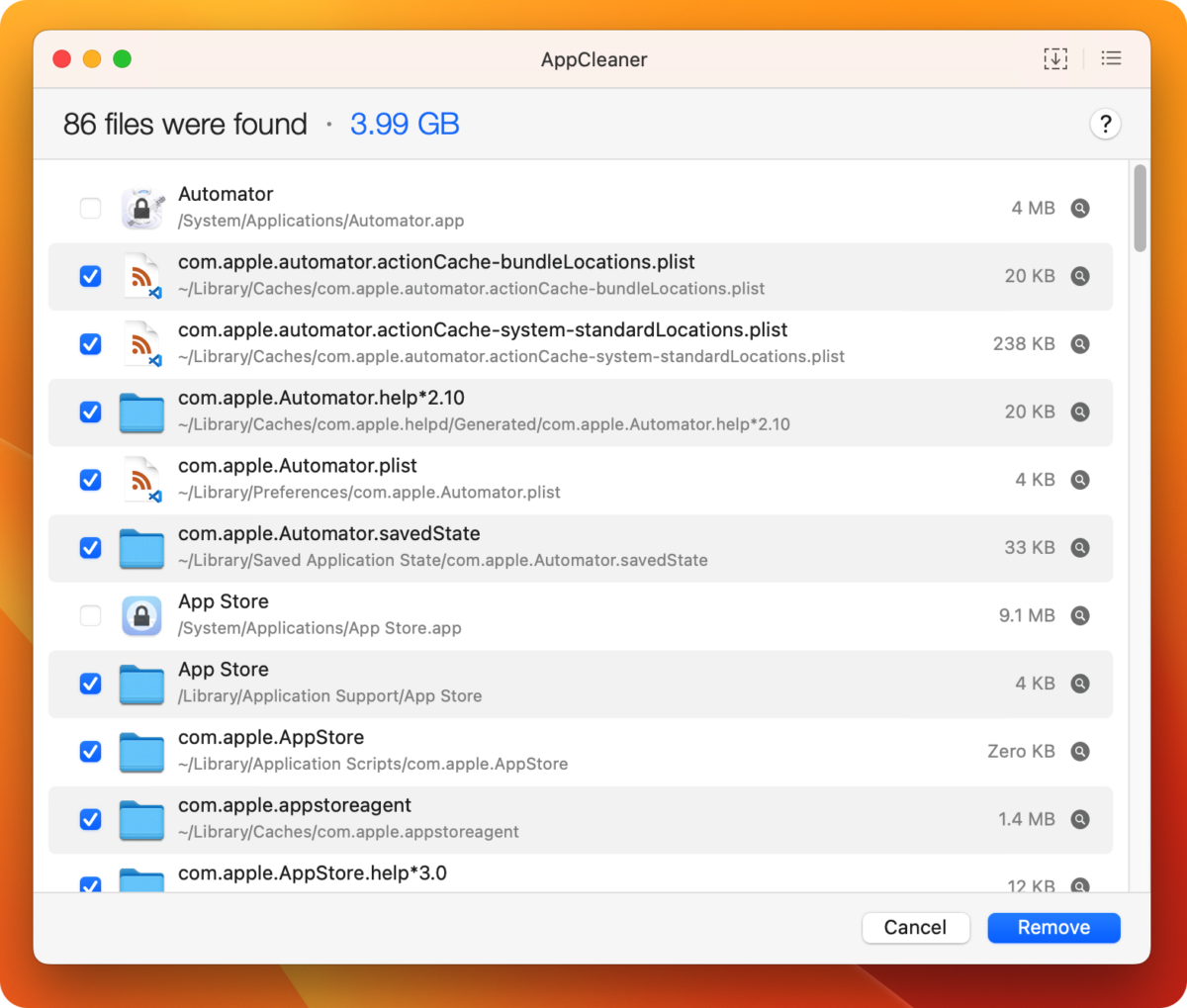Deselect com.apple.Automator.help*2.10 checkbox
Image resolution: width=1187 pixels, height=1008 pixels.
click(x=90, y=412)
